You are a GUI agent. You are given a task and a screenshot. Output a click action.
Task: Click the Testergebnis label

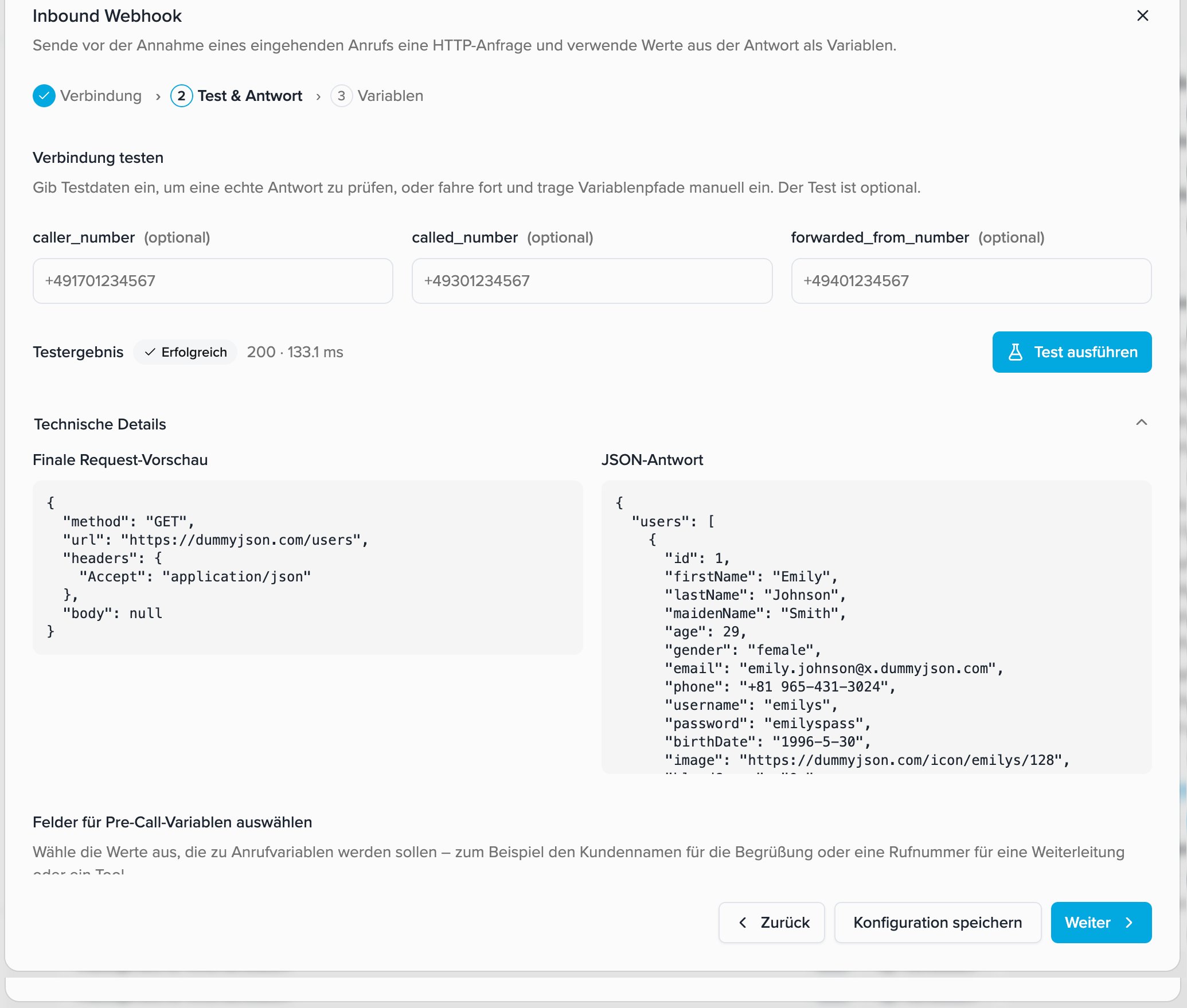(78, 352)
